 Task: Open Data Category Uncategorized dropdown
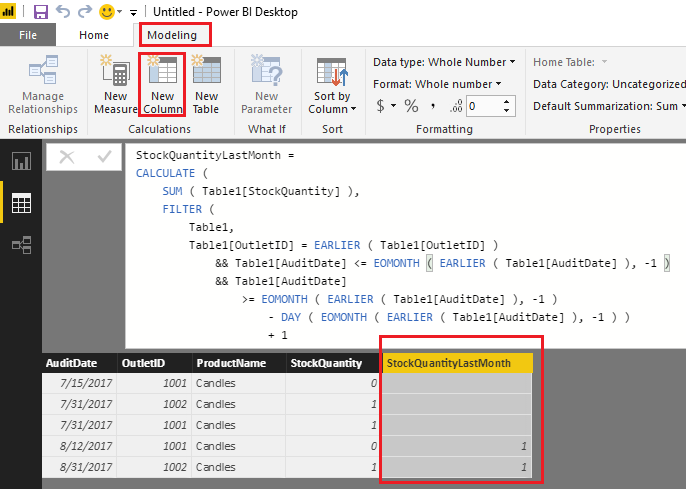click(609, 84)
